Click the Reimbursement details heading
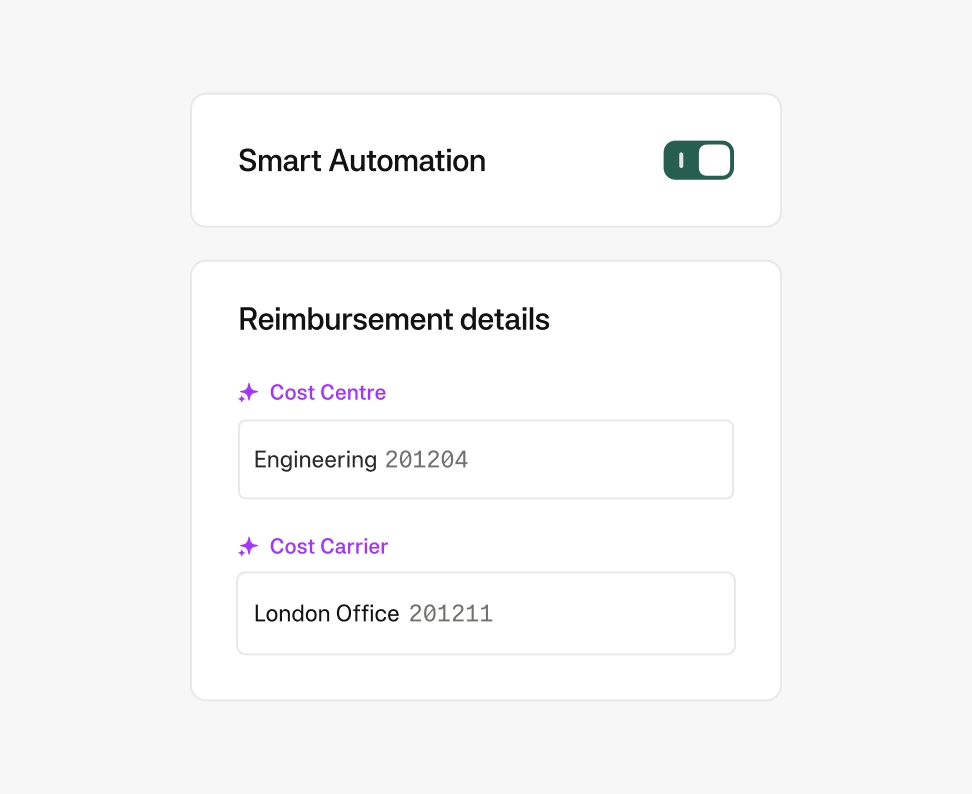The height and width of the screenshot is (794, 972). (394, 320)
